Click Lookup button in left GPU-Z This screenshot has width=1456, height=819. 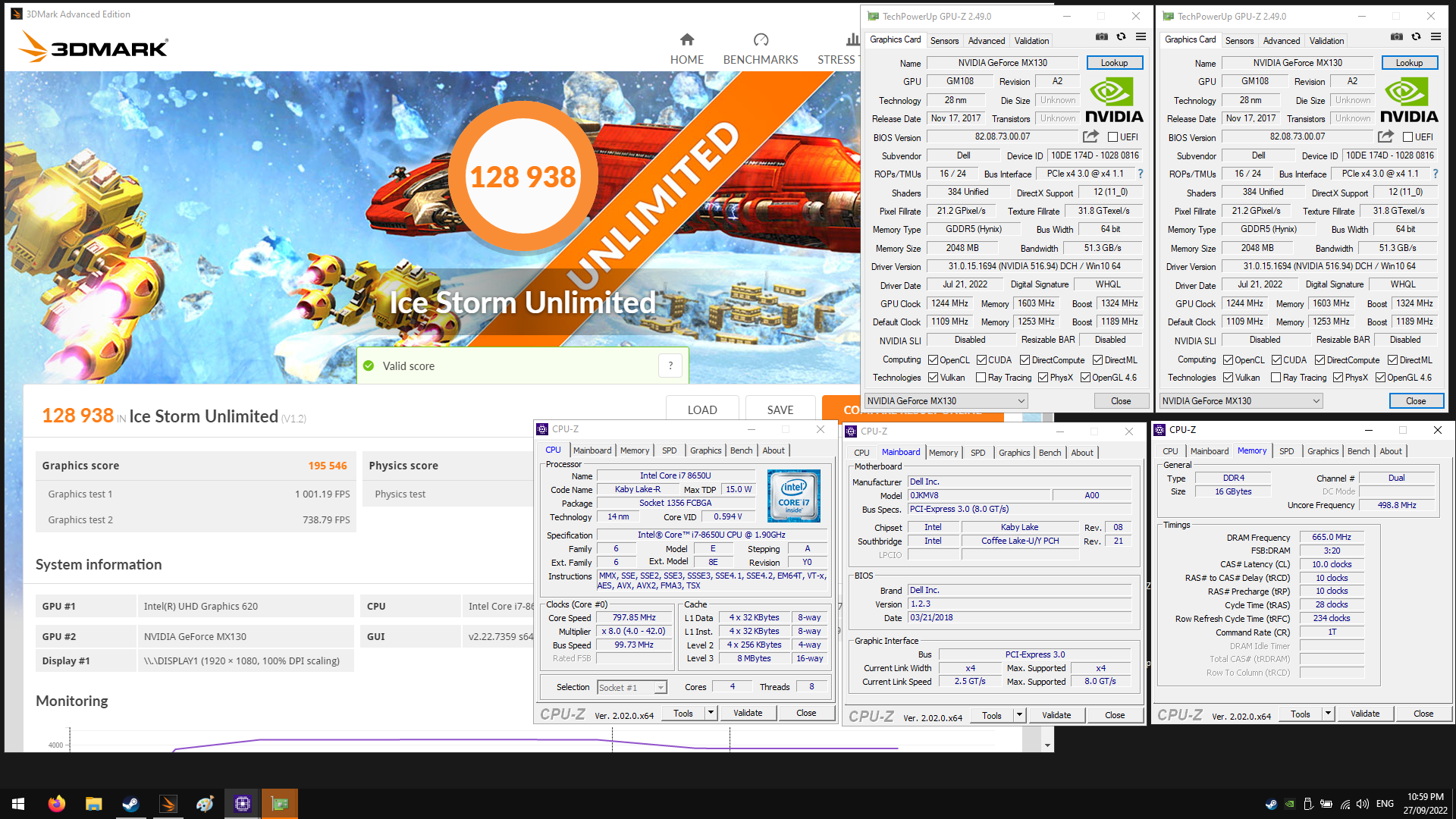(1115, 63)
